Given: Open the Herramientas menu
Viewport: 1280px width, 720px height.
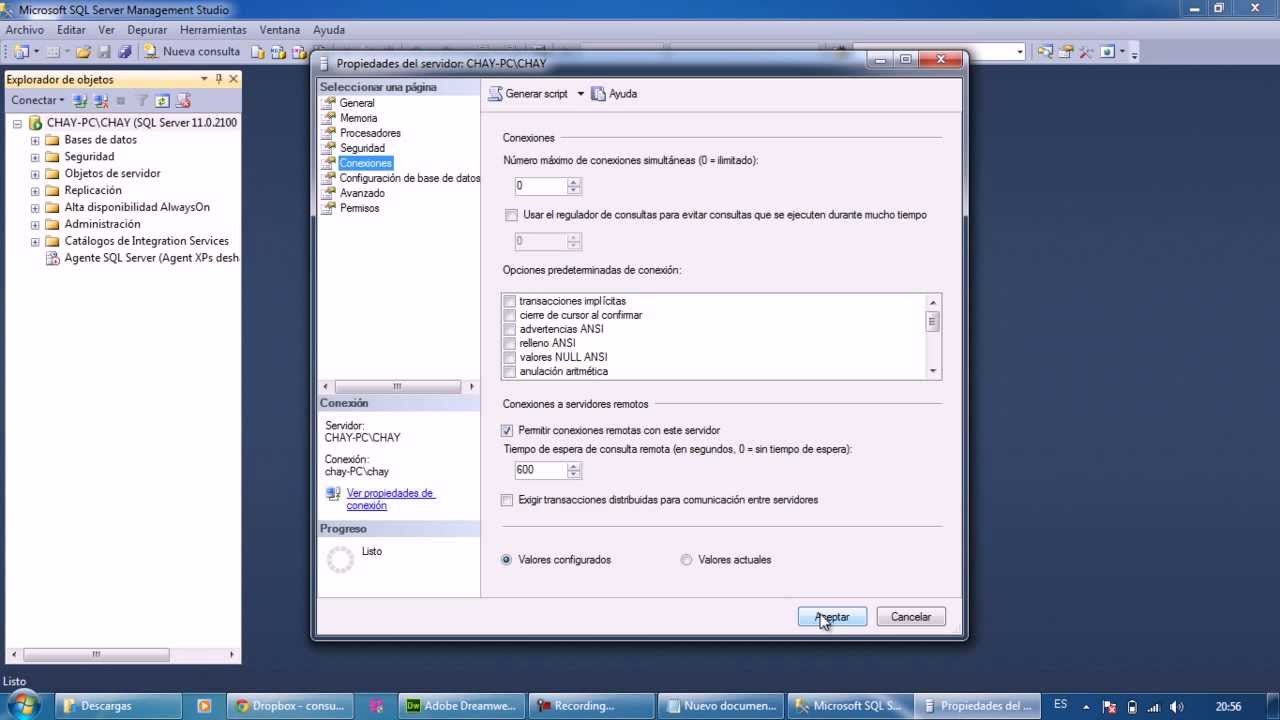Looking at the screenshot, I should click(x=213, y=30).
